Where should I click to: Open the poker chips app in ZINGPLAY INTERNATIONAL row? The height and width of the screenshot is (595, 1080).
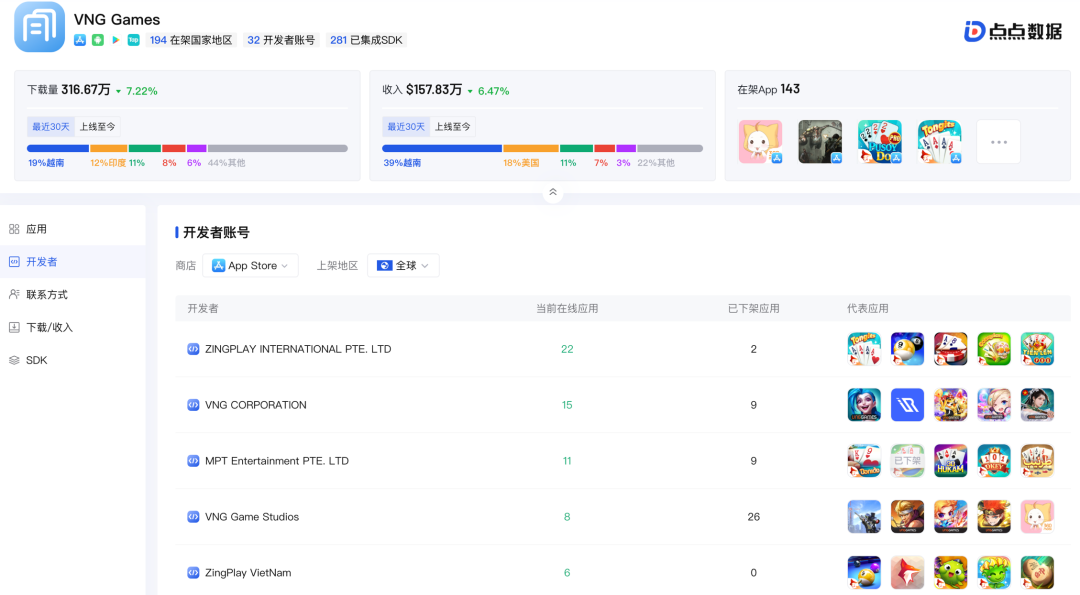point(951,349)
